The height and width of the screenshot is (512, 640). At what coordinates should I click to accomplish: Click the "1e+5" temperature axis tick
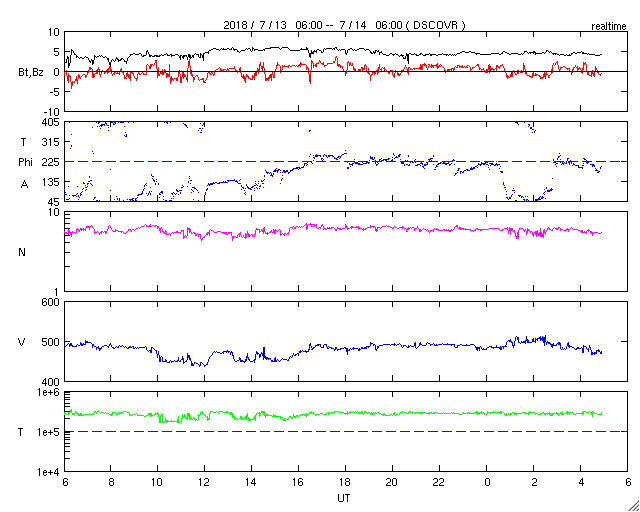[49, 432]
